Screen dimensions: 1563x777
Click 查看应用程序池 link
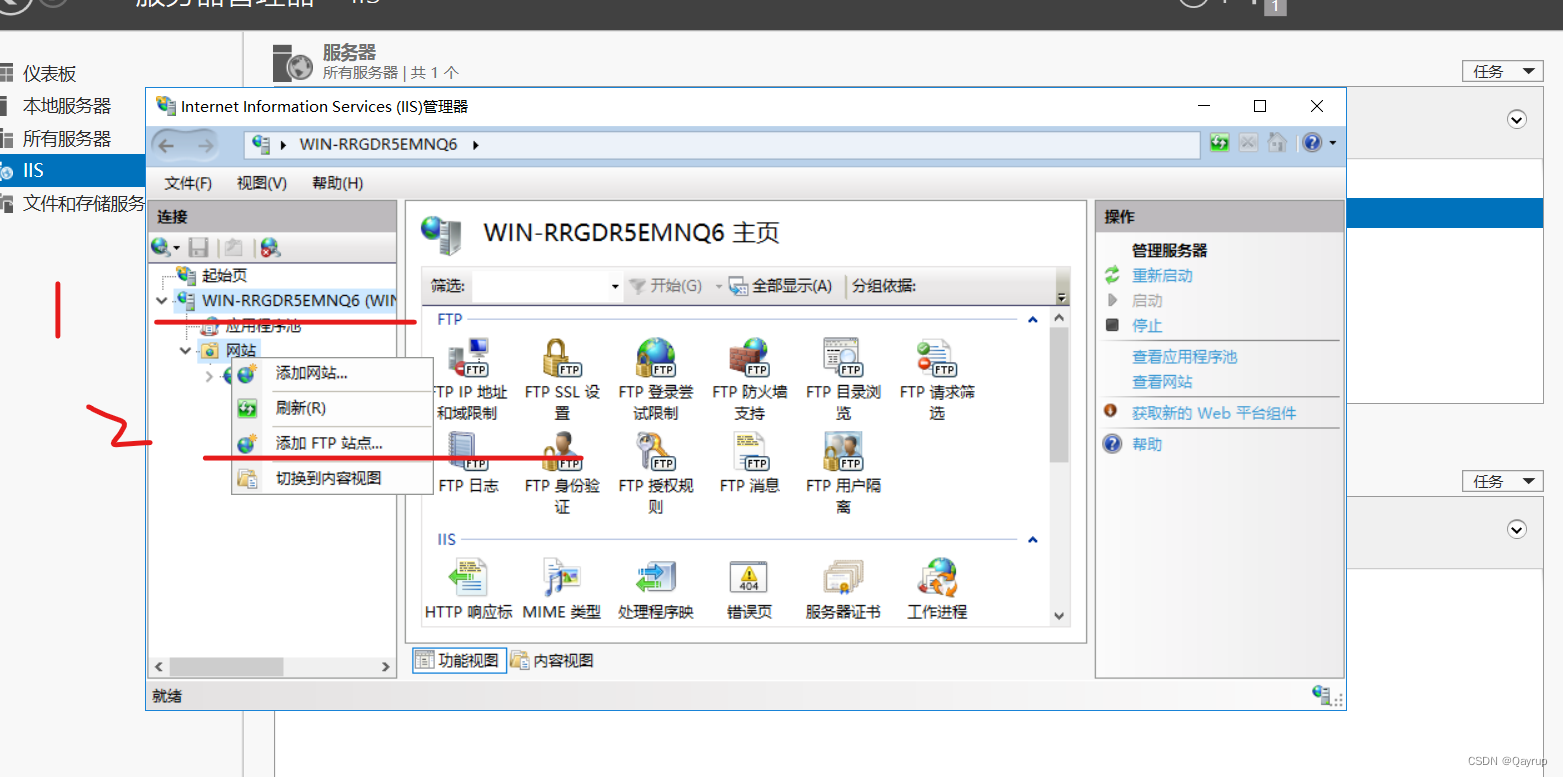1184,356
